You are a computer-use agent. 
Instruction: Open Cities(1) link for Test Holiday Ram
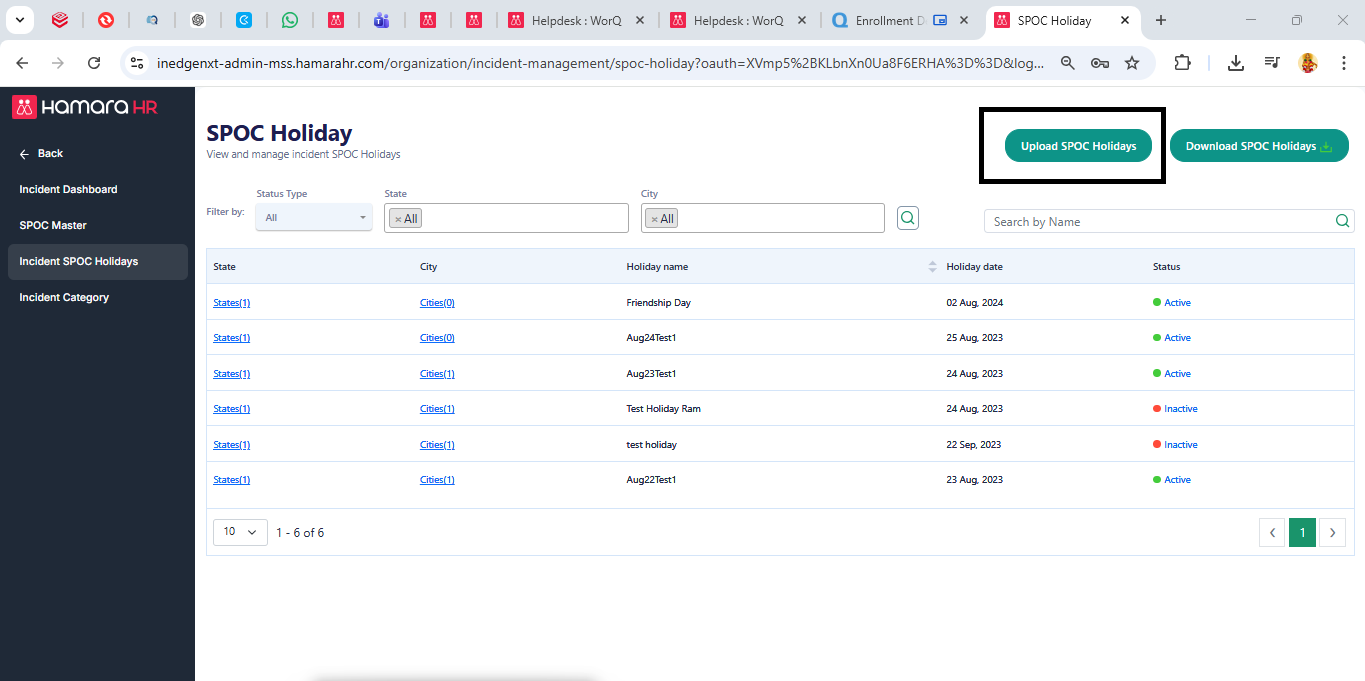point(437,409)
